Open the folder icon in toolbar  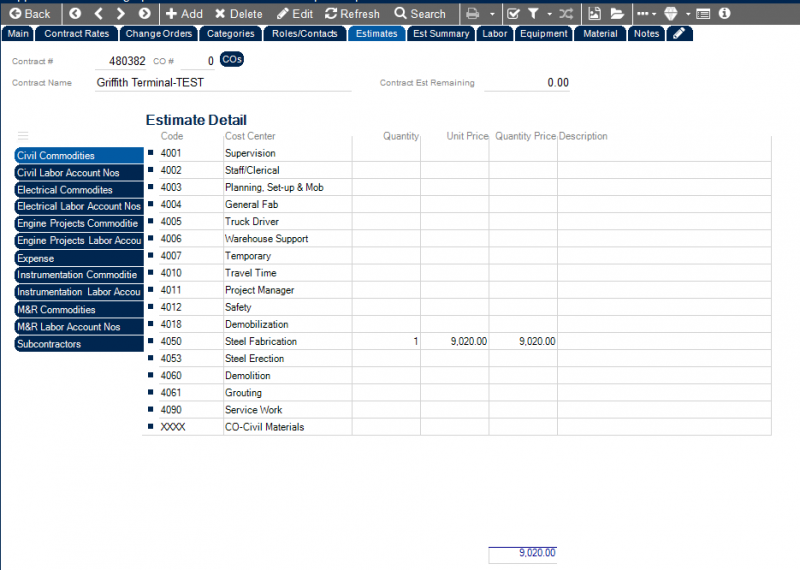point(617,14)
